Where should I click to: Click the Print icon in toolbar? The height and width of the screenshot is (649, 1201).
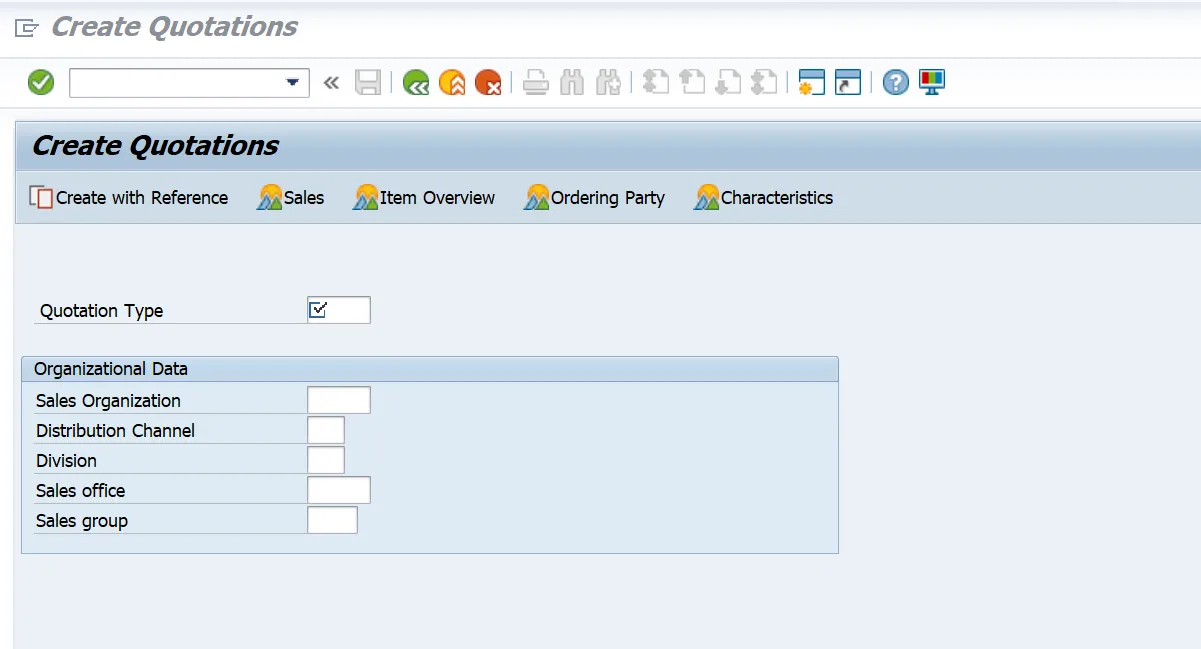click(x=536, y=83)
